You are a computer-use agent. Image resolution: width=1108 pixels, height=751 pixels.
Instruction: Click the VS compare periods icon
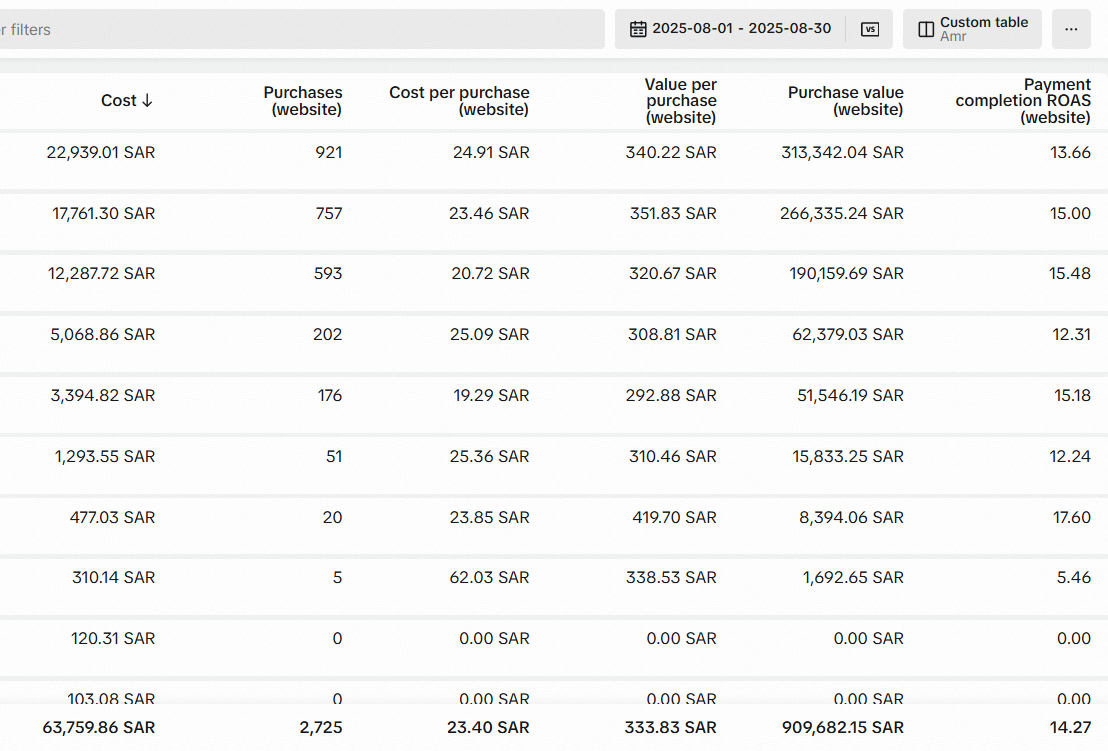(870, 29)
